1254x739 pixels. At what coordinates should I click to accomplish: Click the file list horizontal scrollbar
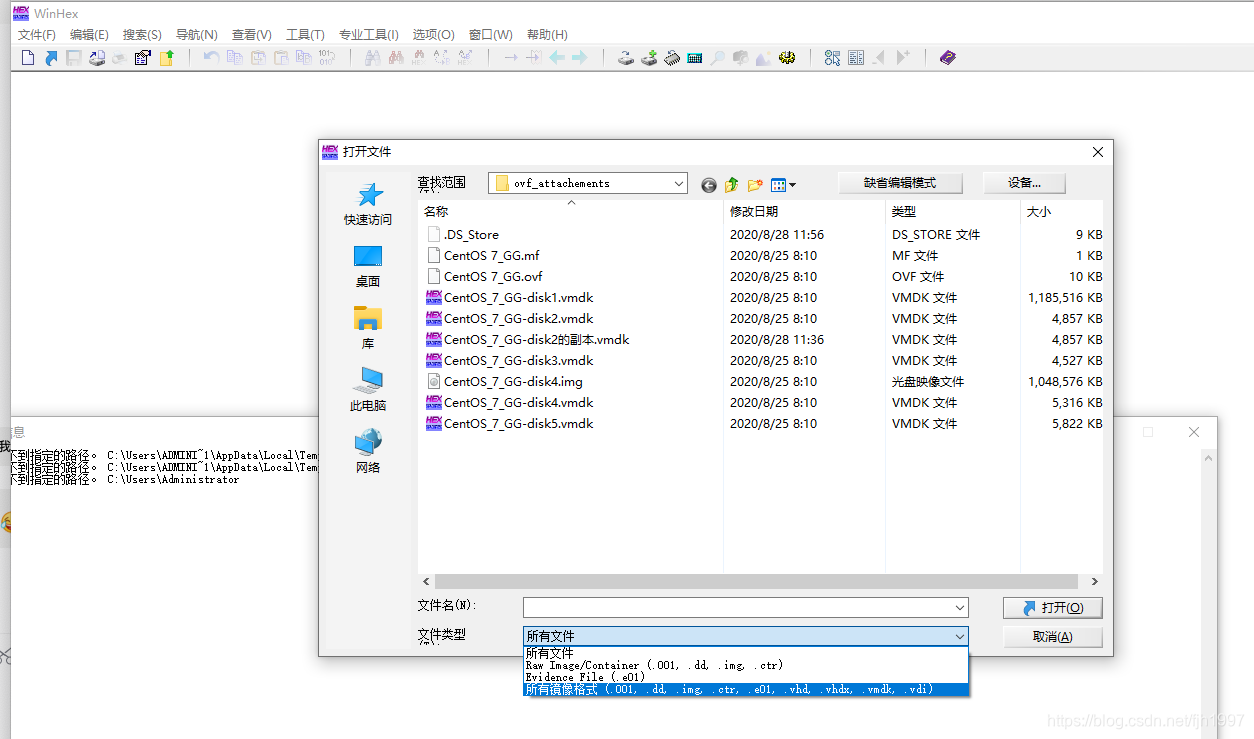(757, 581)
